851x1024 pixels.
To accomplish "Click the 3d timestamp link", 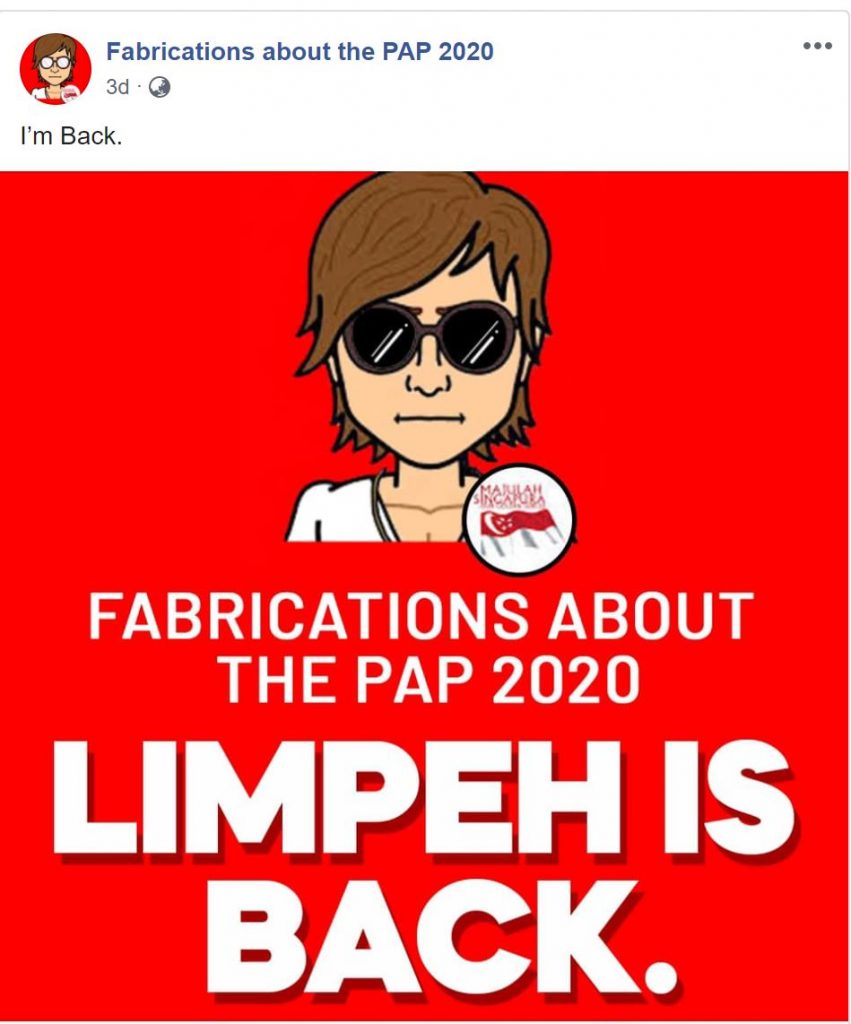I will [118, 87].
